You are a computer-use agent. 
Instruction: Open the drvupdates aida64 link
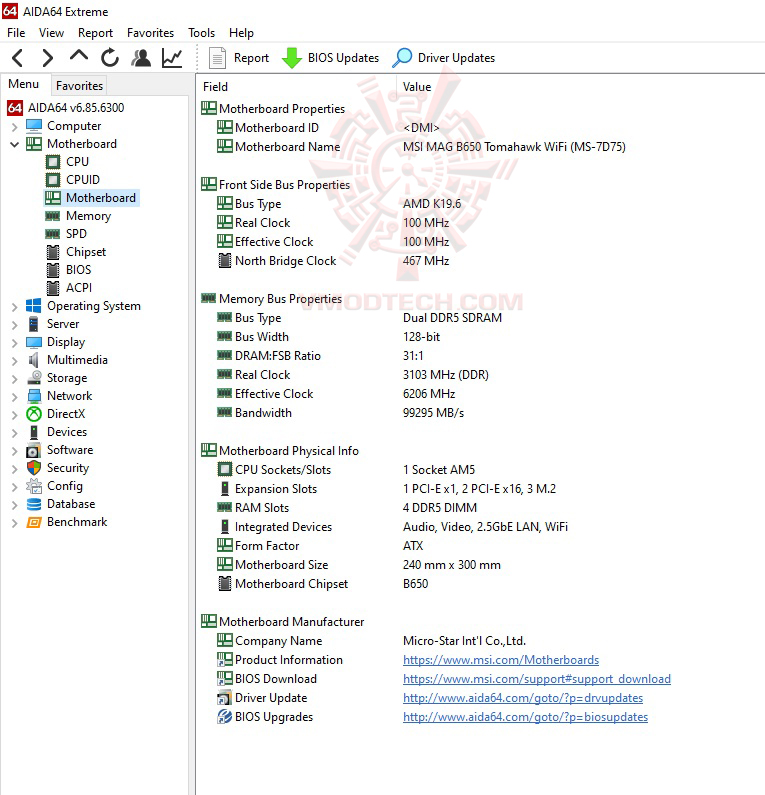click(x=523, y=698)
